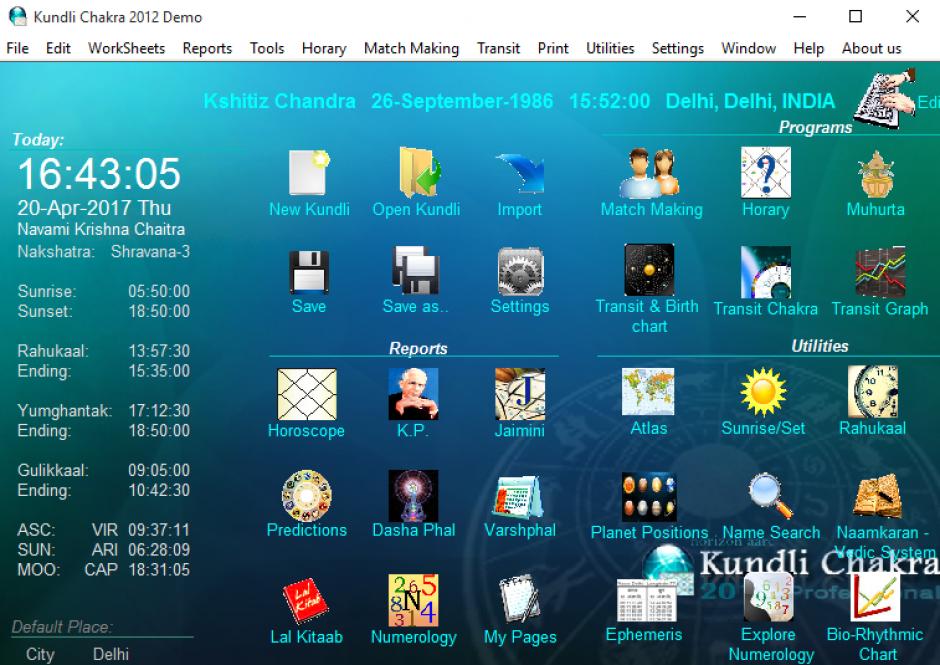The width and height of the screenshot is (940, 665).
Task: Open Transit & Birth chart icon
Action: pyautogui.click(x=649, y=269)
